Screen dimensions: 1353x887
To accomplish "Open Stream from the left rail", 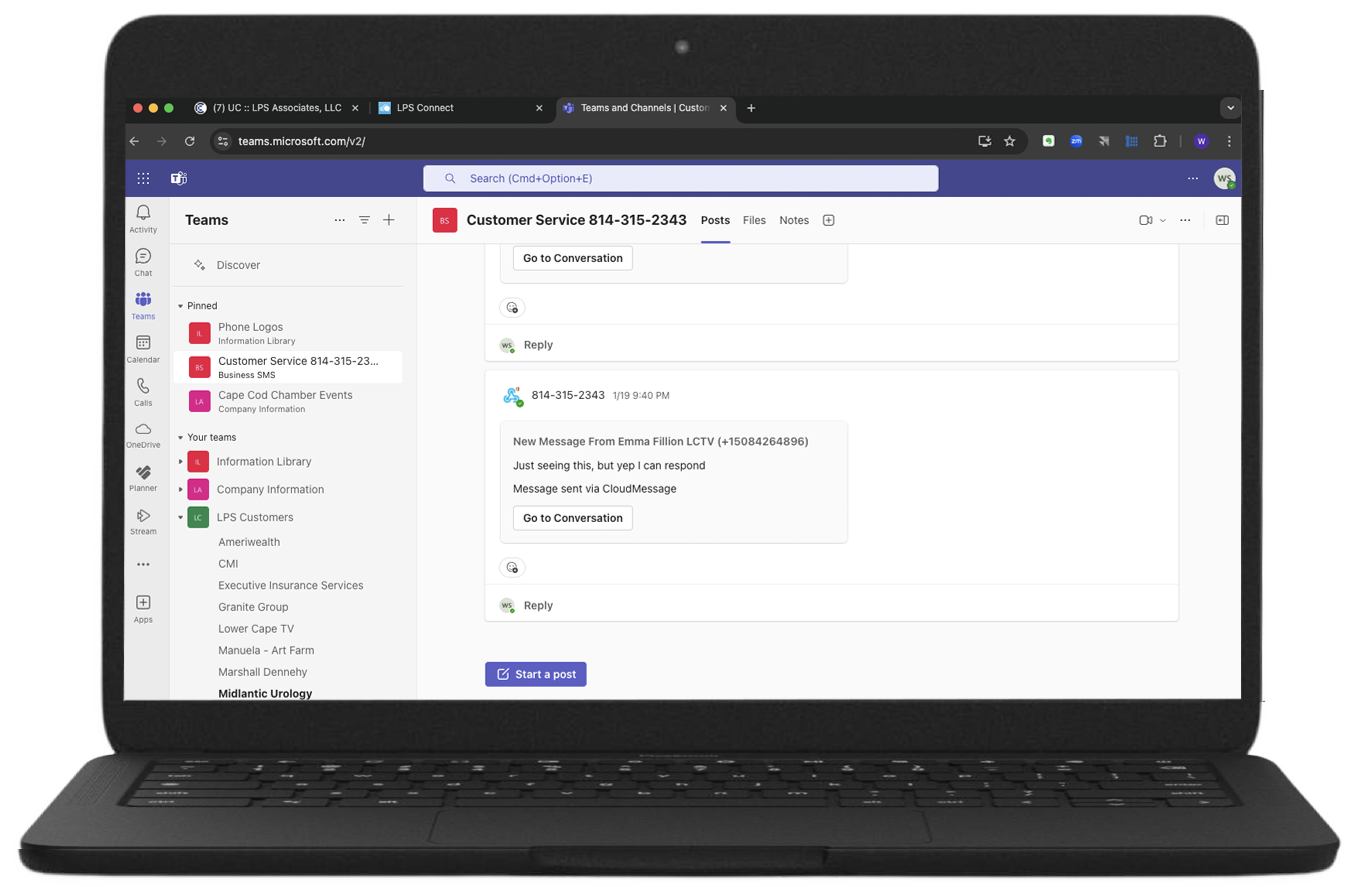I will coord(143,520).
